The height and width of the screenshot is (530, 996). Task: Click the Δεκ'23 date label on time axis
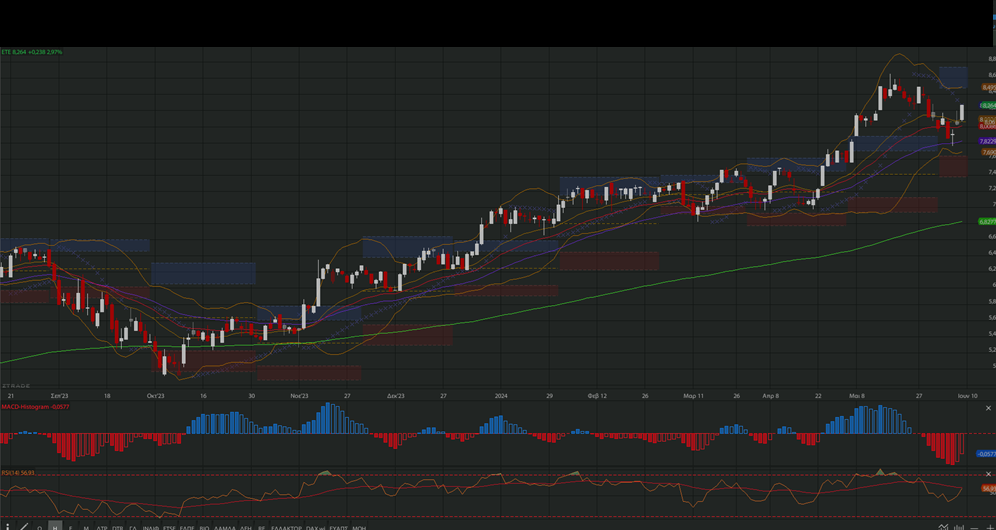click(396, 395)
